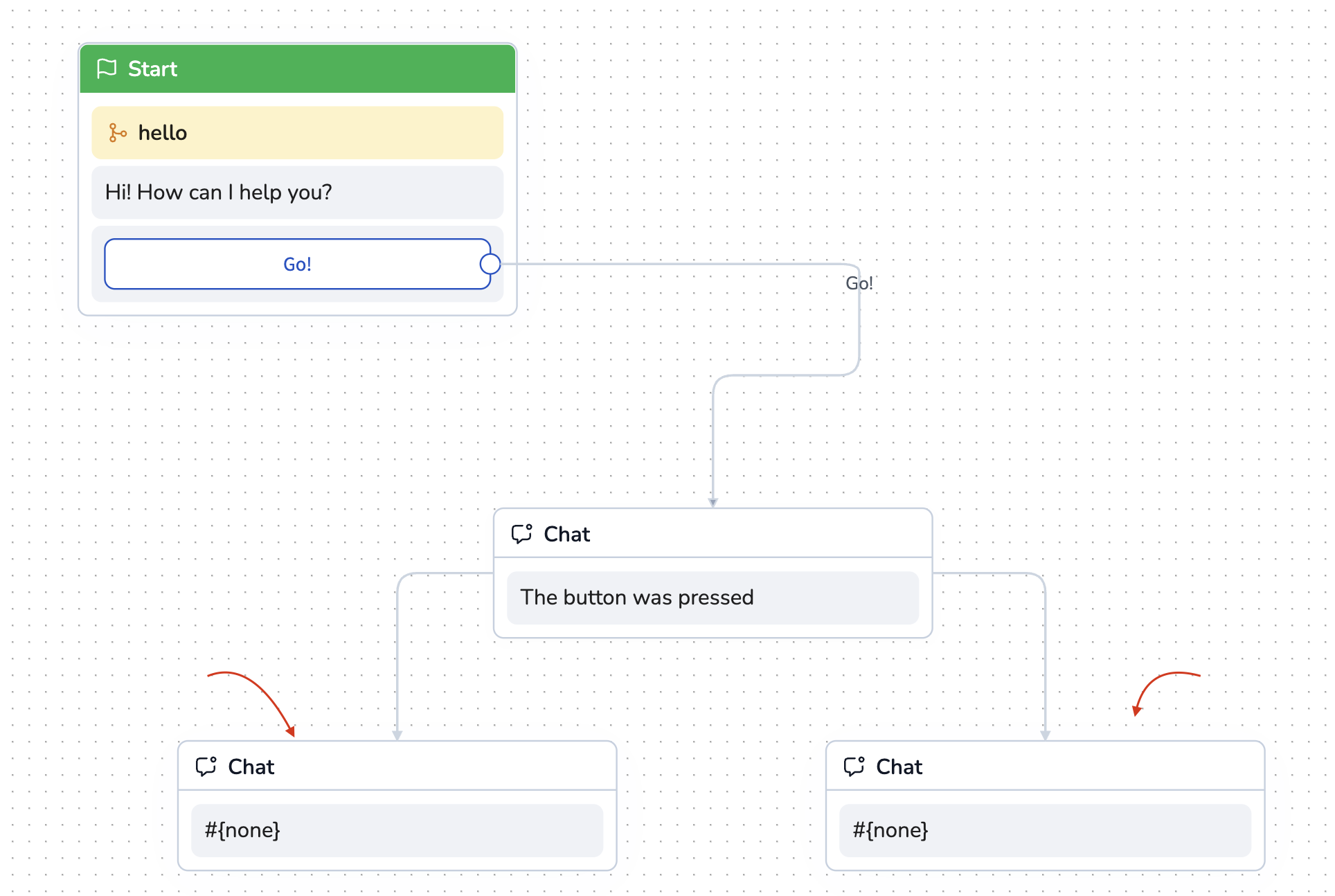This screenshot has height=896, width=1335.
Task: Select the green Start header title
Action: [152, 69]
